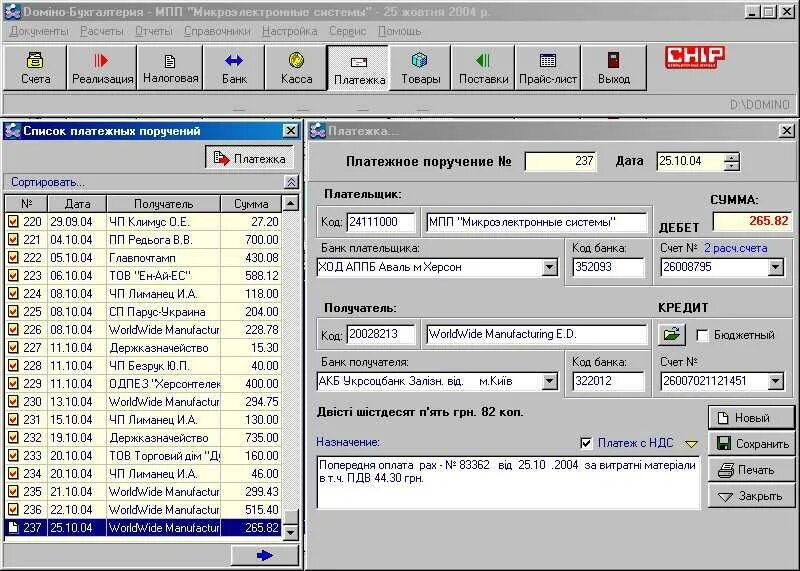
Task: Open the Прайс-лист toolbar section
Action: tap(547, 68)
